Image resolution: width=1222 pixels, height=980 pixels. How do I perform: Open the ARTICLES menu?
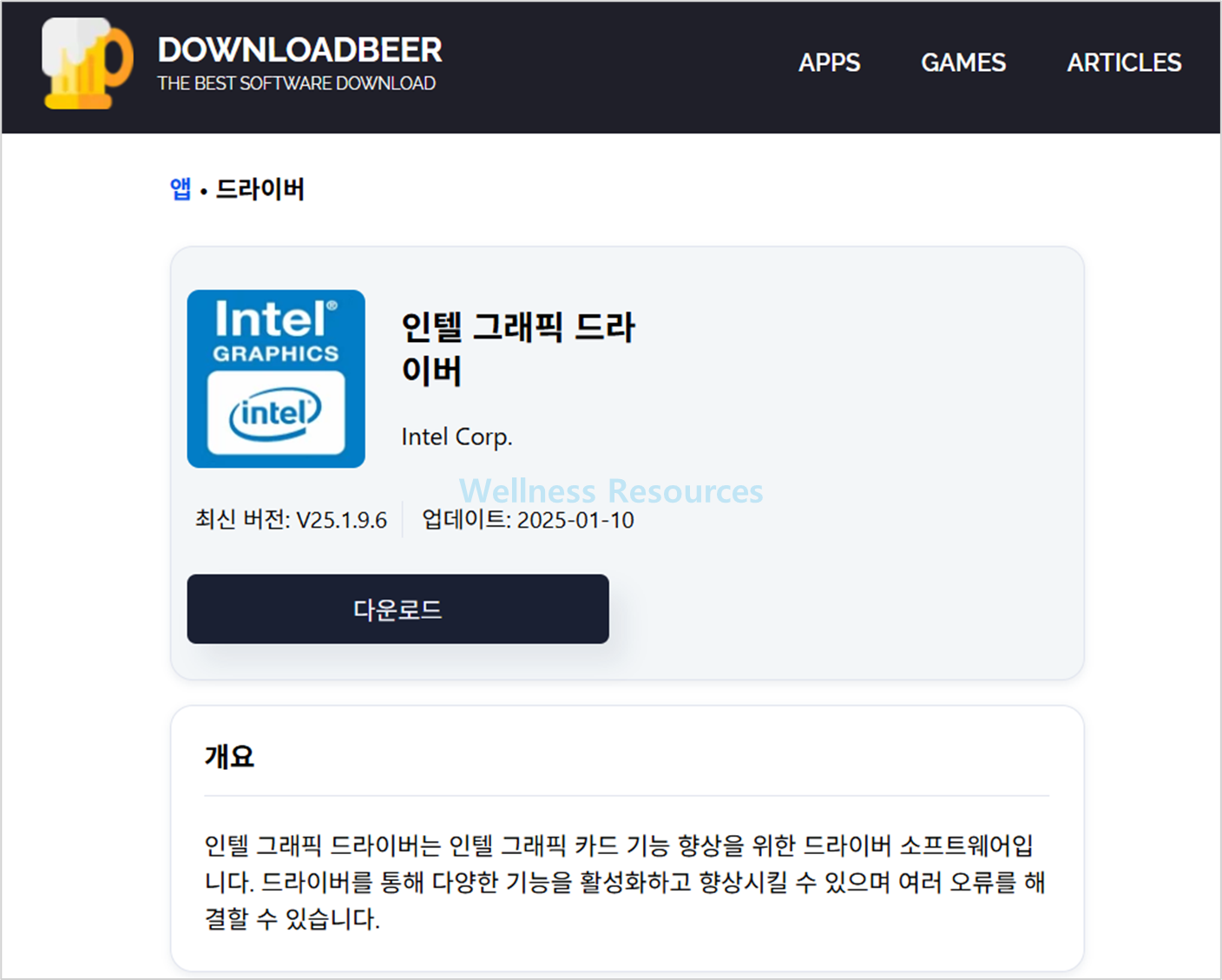(1124, 62)
